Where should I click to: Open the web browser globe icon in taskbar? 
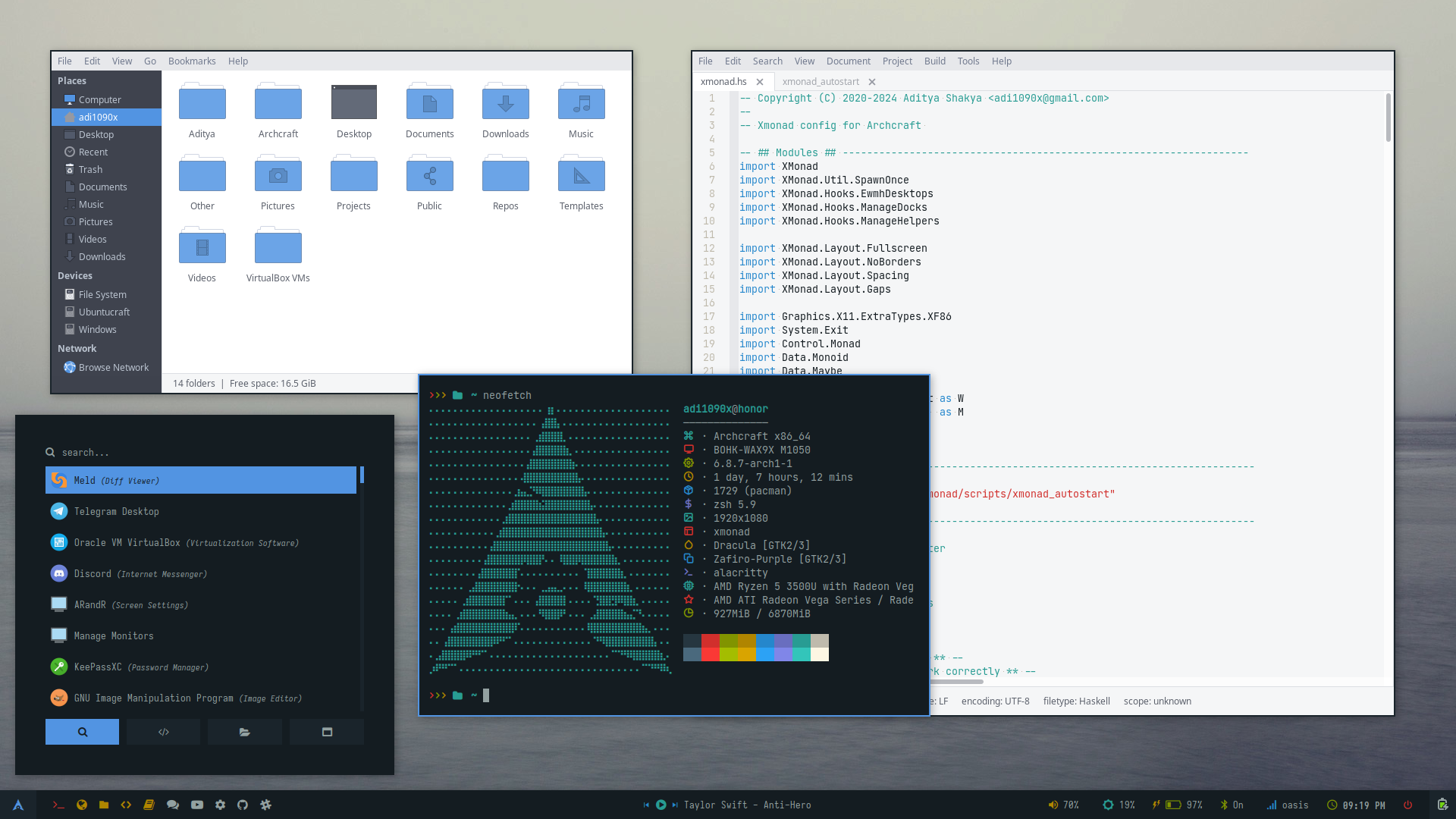(x=81, y=805)
